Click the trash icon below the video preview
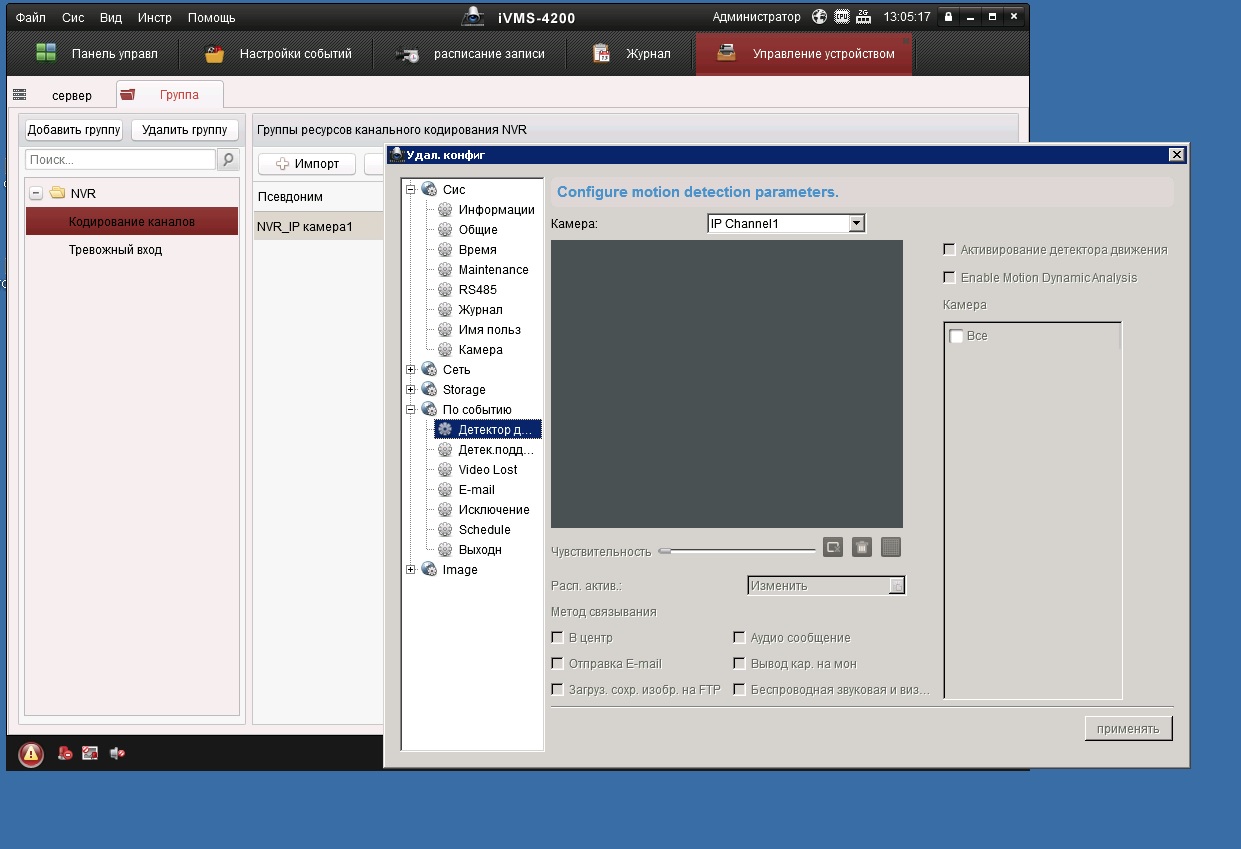The height and width of the screenshot is (849, 1241). 862,547
